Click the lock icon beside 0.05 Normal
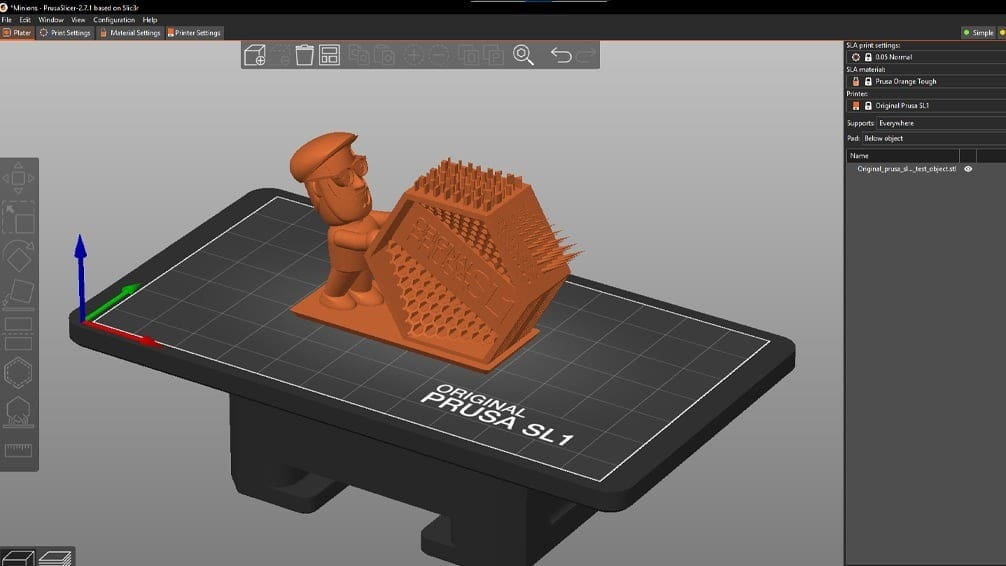Viewport: 1006px width, 566px height. pos(868,57)
